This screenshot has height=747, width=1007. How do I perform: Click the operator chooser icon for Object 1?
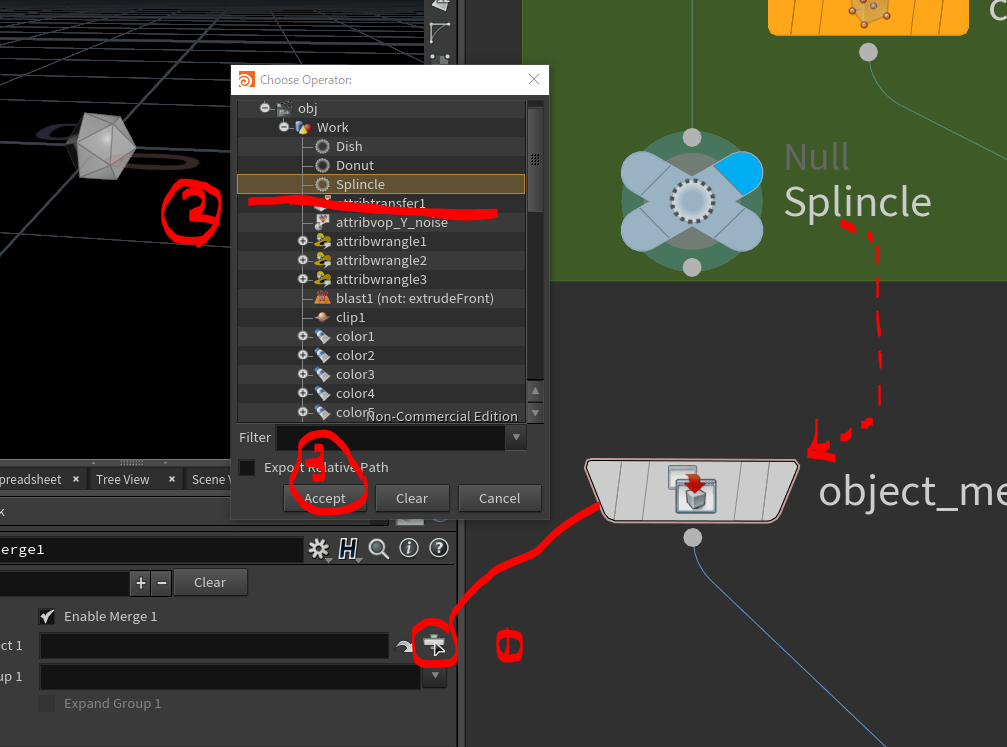pyautogui.click(x=434, y=644)
